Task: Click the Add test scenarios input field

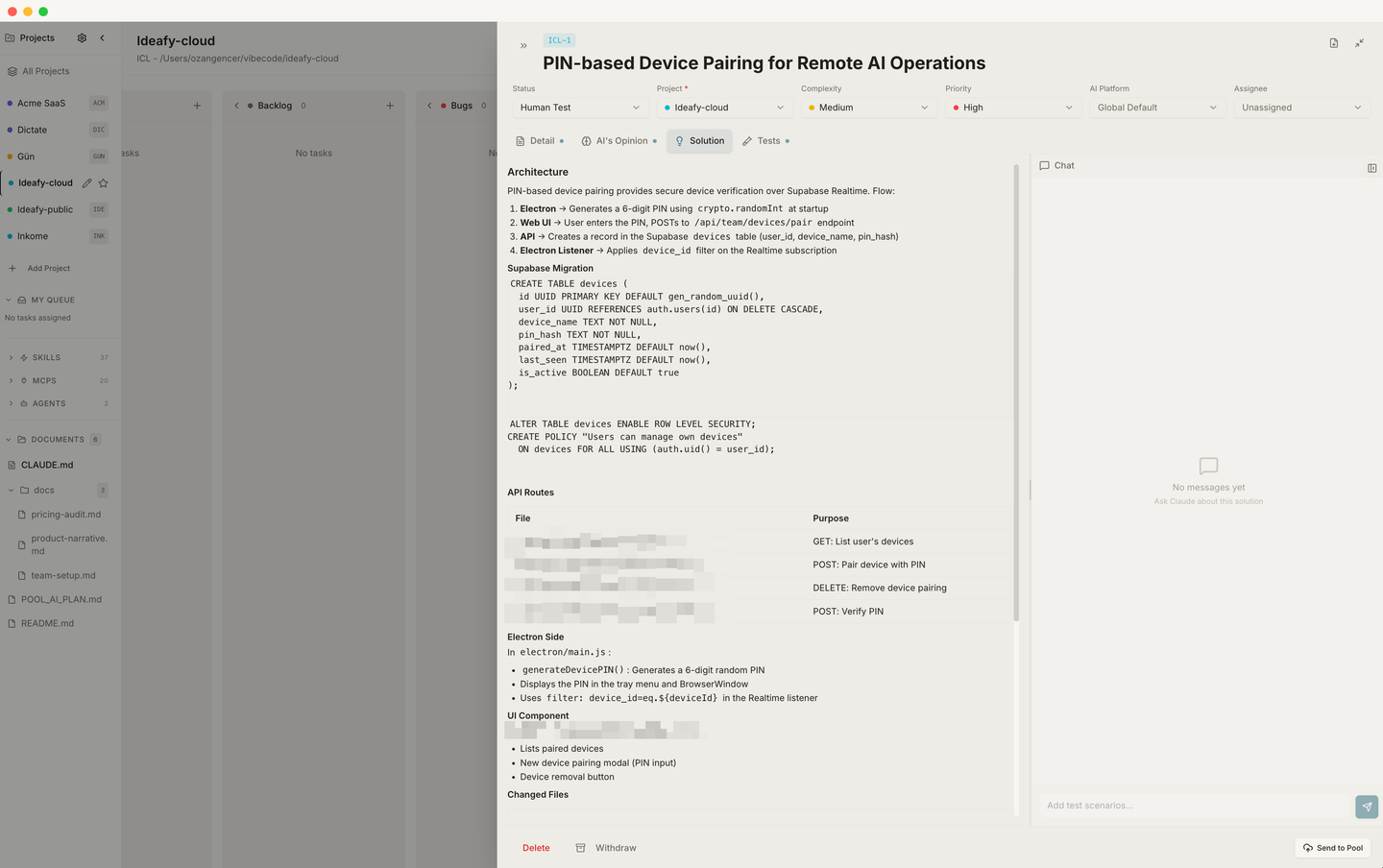Action: [1195, 806]
